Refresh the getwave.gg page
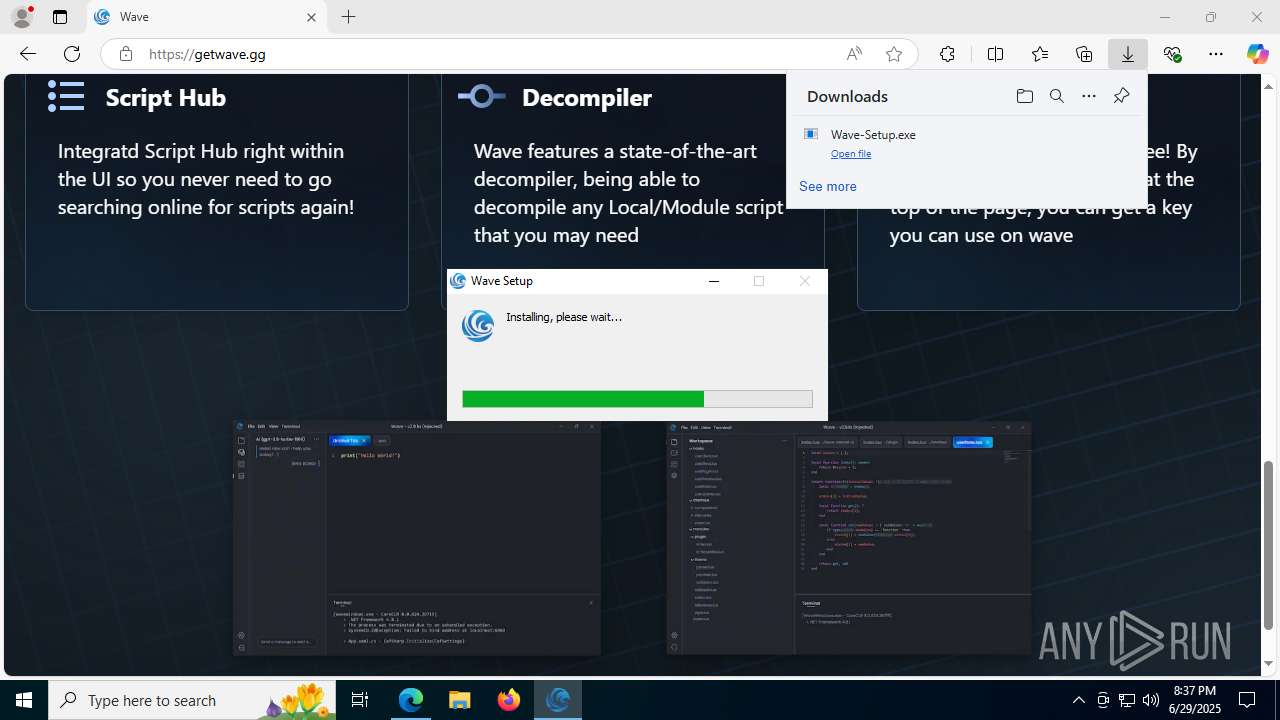 [x=72, y=54]
